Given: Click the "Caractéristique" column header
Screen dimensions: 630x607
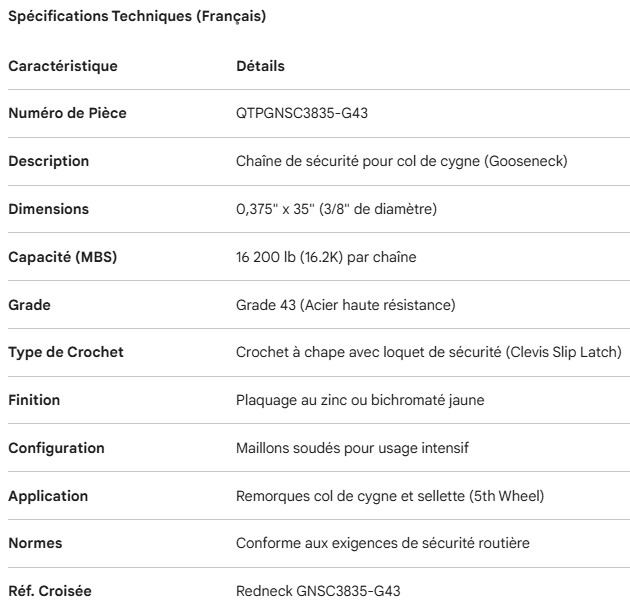Looking at the screenshot, I should click(63, 66).
